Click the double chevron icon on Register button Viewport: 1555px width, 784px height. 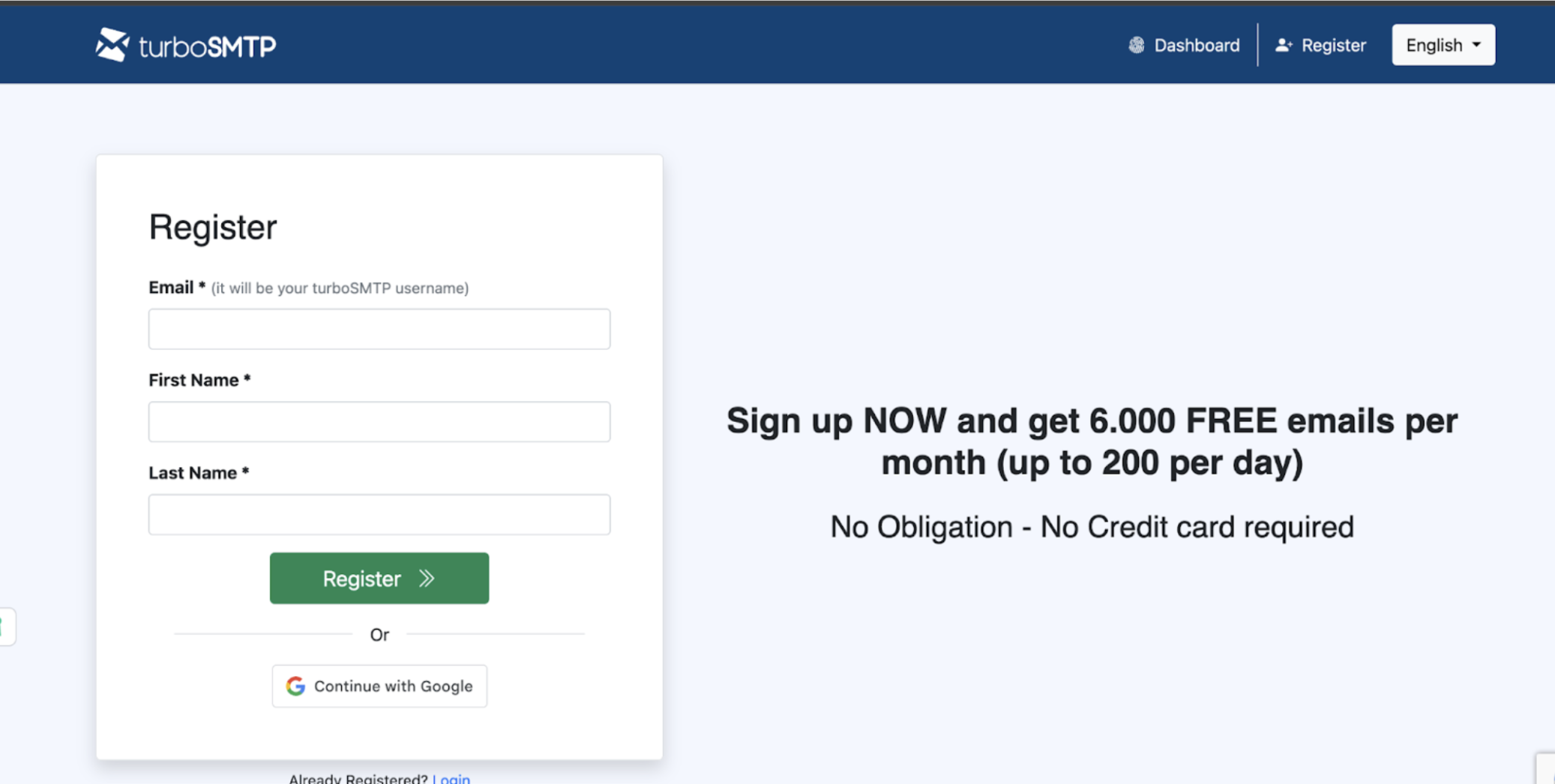click(427, 578)
